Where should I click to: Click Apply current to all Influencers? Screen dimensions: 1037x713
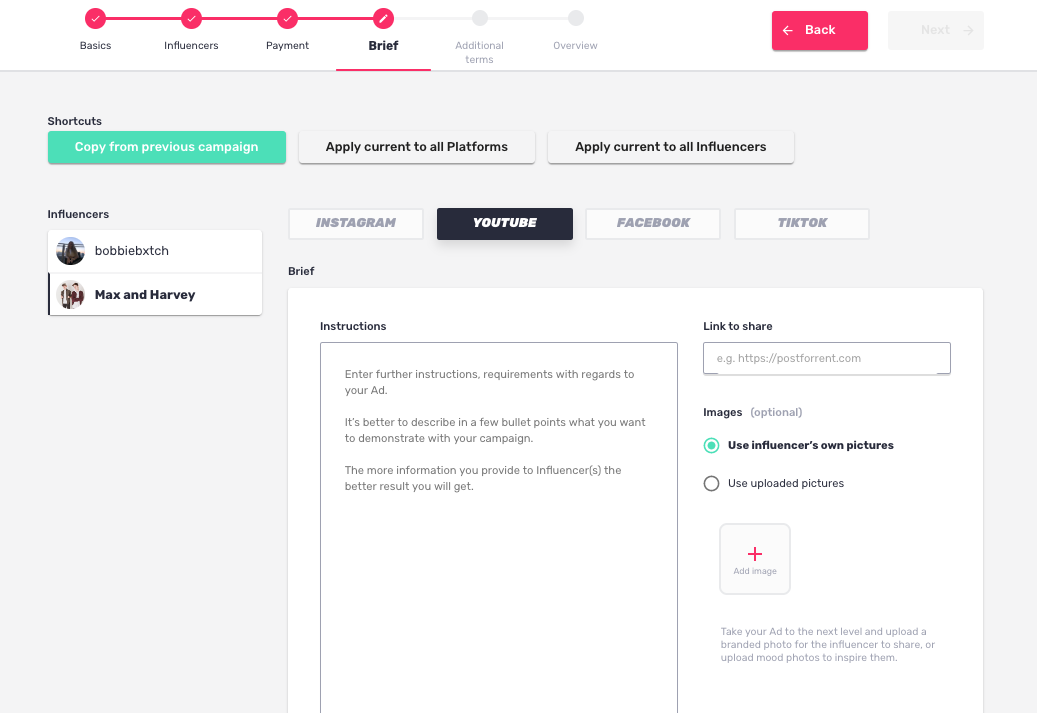(x=671, y=147)
